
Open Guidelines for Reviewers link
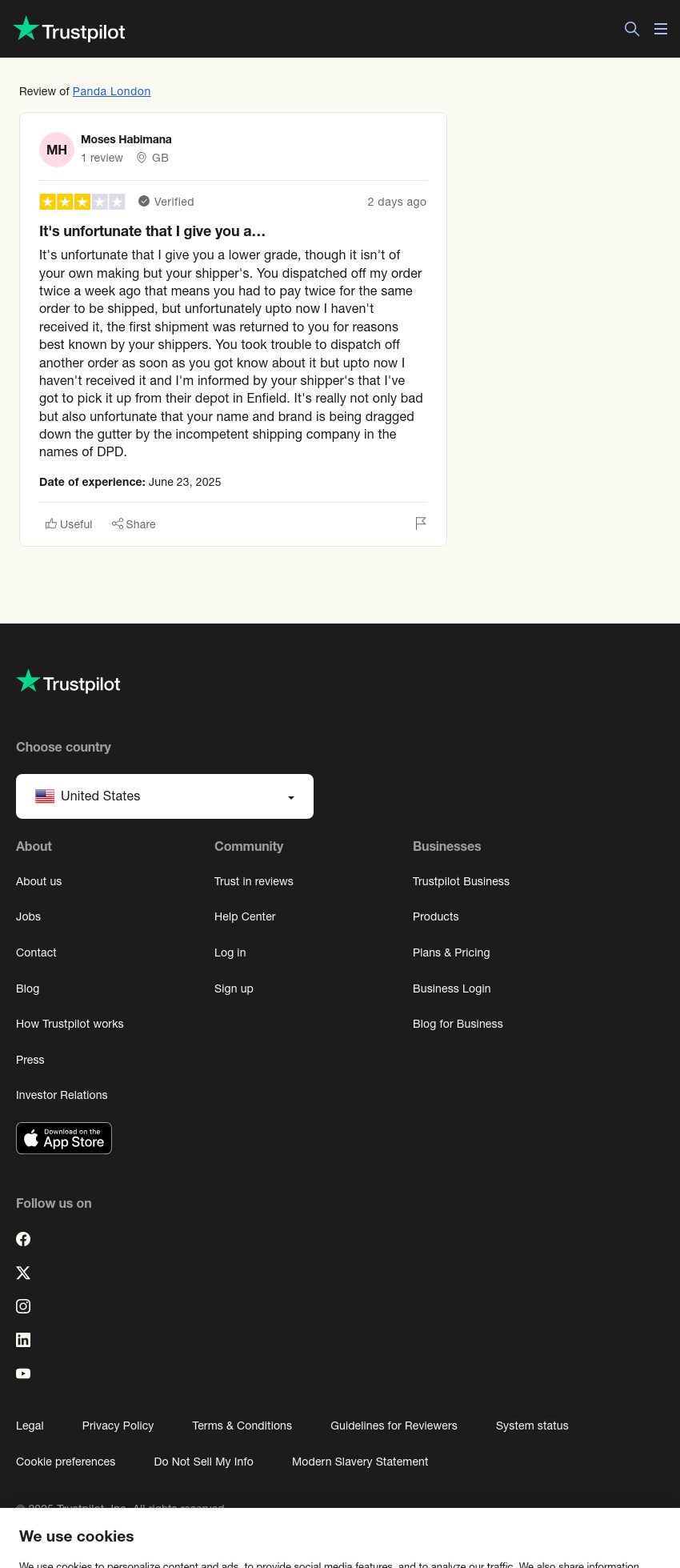[394, 1426]
